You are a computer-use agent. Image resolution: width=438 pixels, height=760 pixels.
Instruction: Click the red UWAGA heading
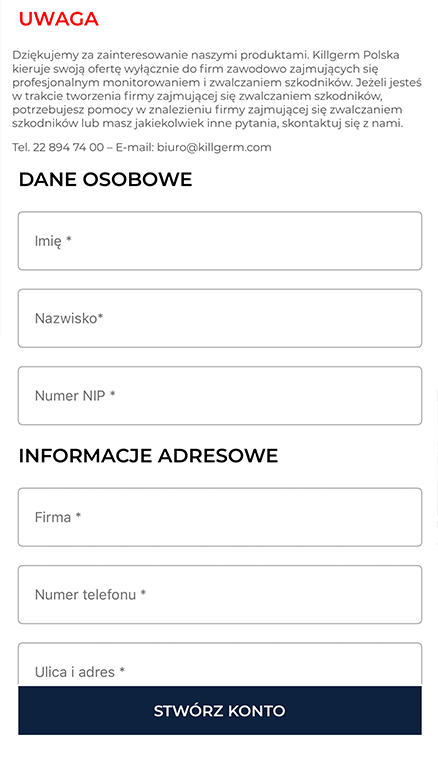tap(59, 19)
